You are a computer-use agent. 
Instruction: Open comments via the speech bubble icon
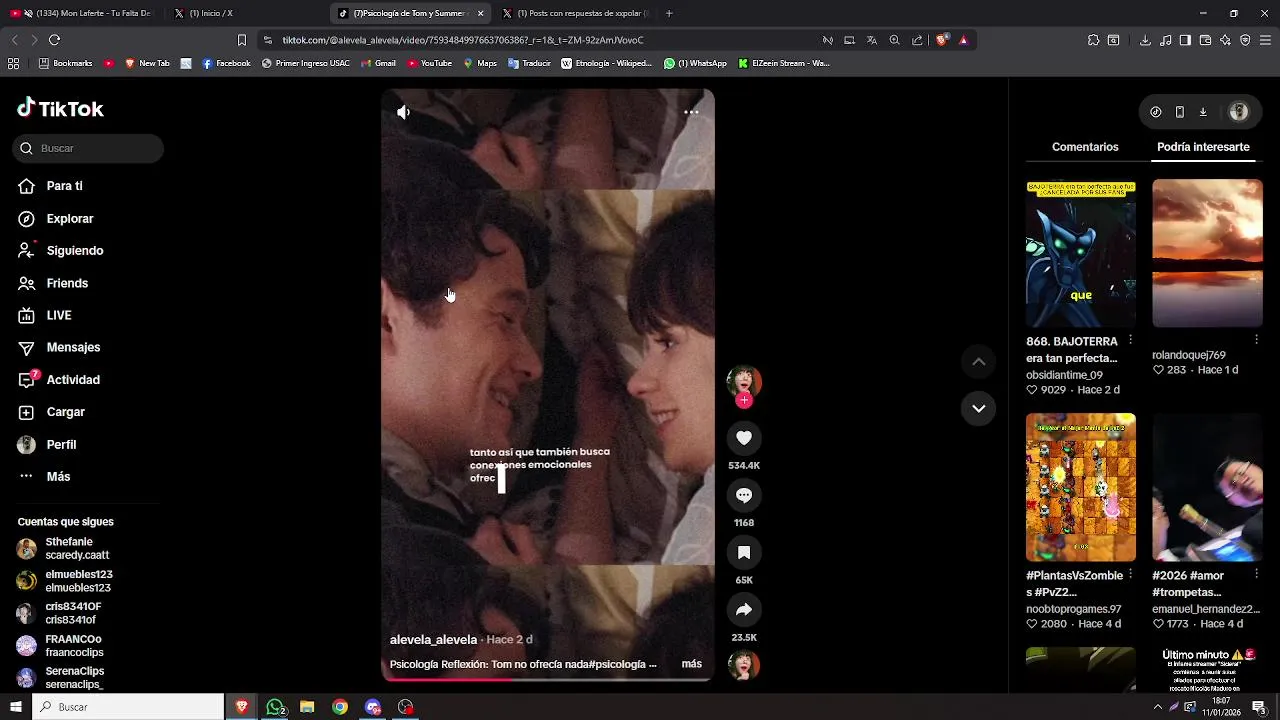[744, 495]
